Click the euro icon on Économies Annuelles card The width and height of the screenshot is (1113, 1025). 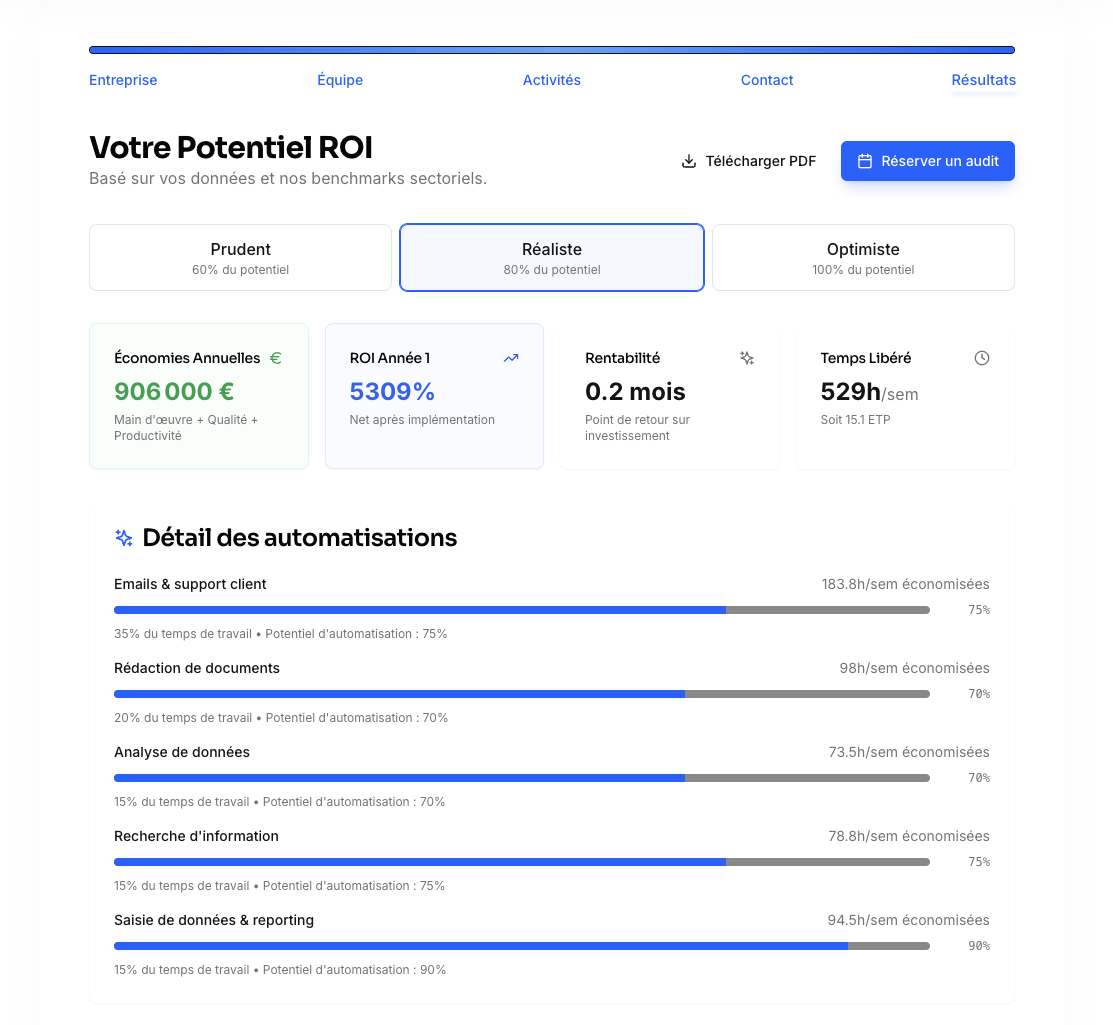point(275,357)
